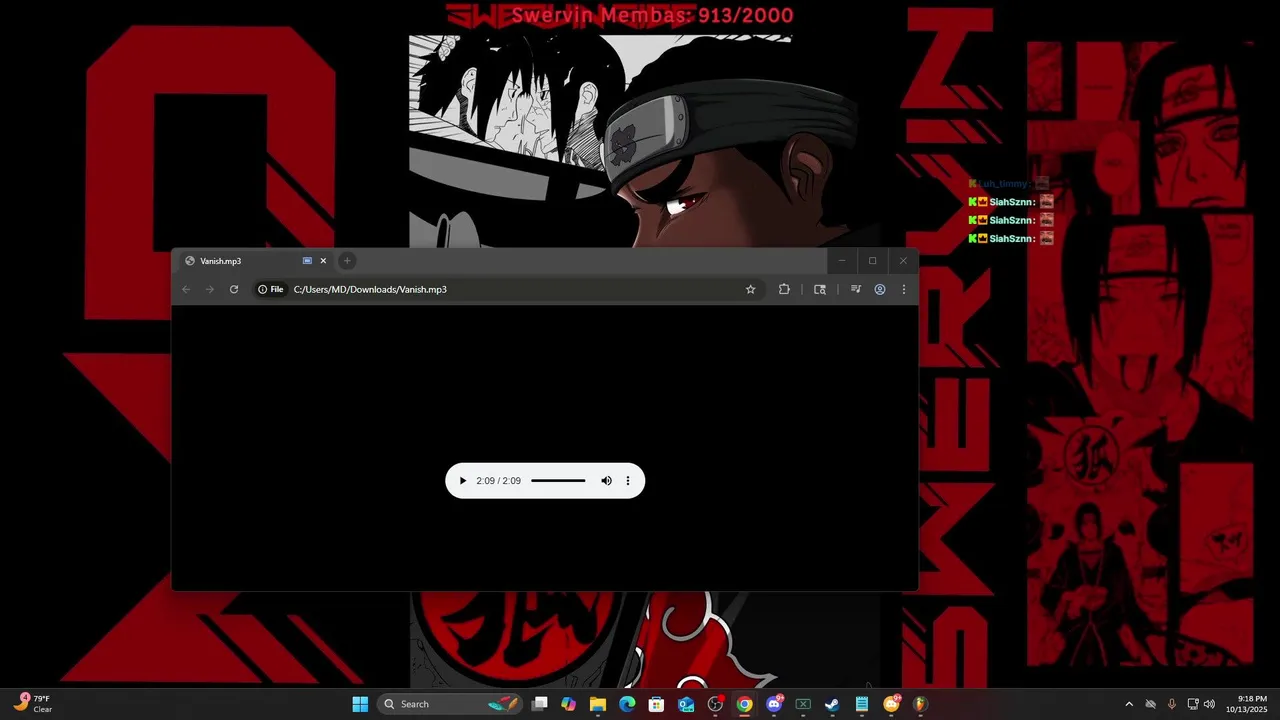1280x720 pixels.
Task: Open Steam from taskbar
Action: click(x=832, y=704)
